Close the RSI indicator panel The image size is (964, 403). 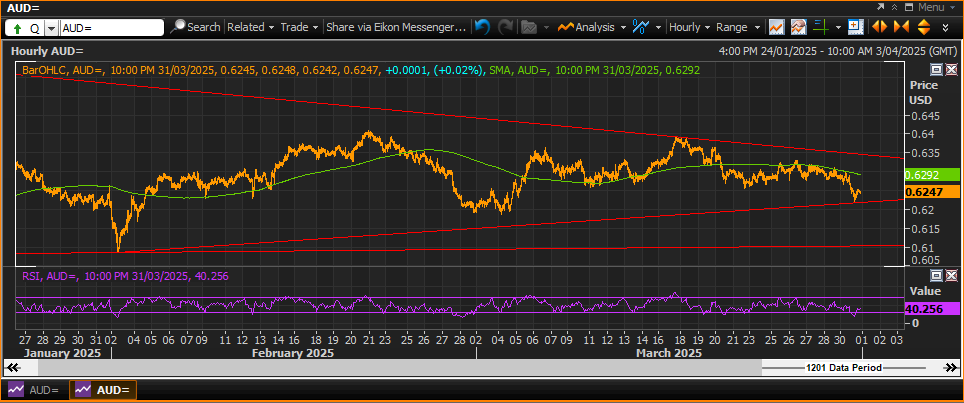click(951, 275)
